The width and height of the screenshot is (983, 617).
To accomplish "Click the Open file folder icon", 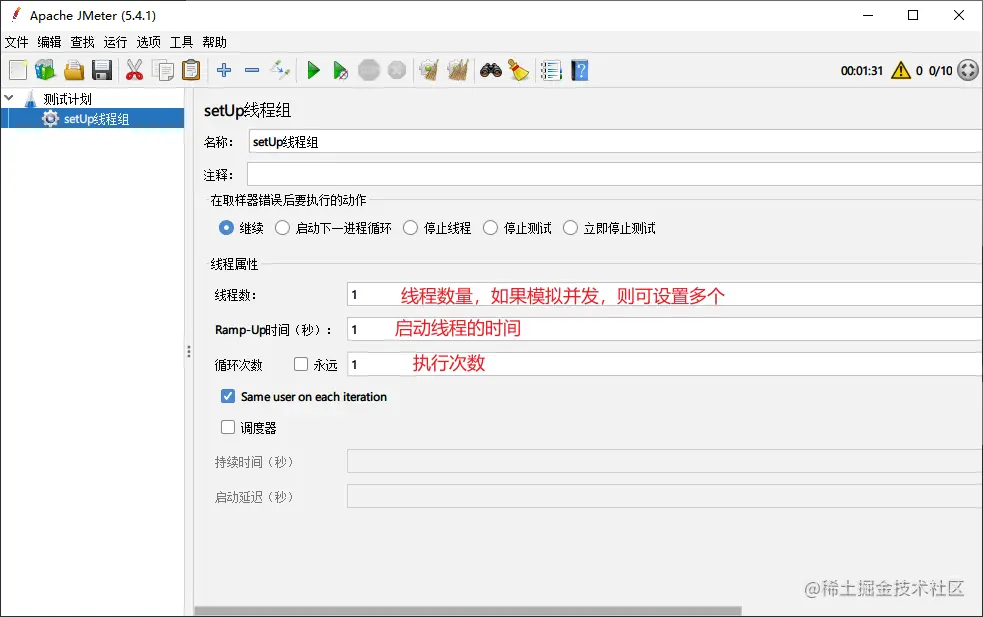I will [x=74, y=70].
